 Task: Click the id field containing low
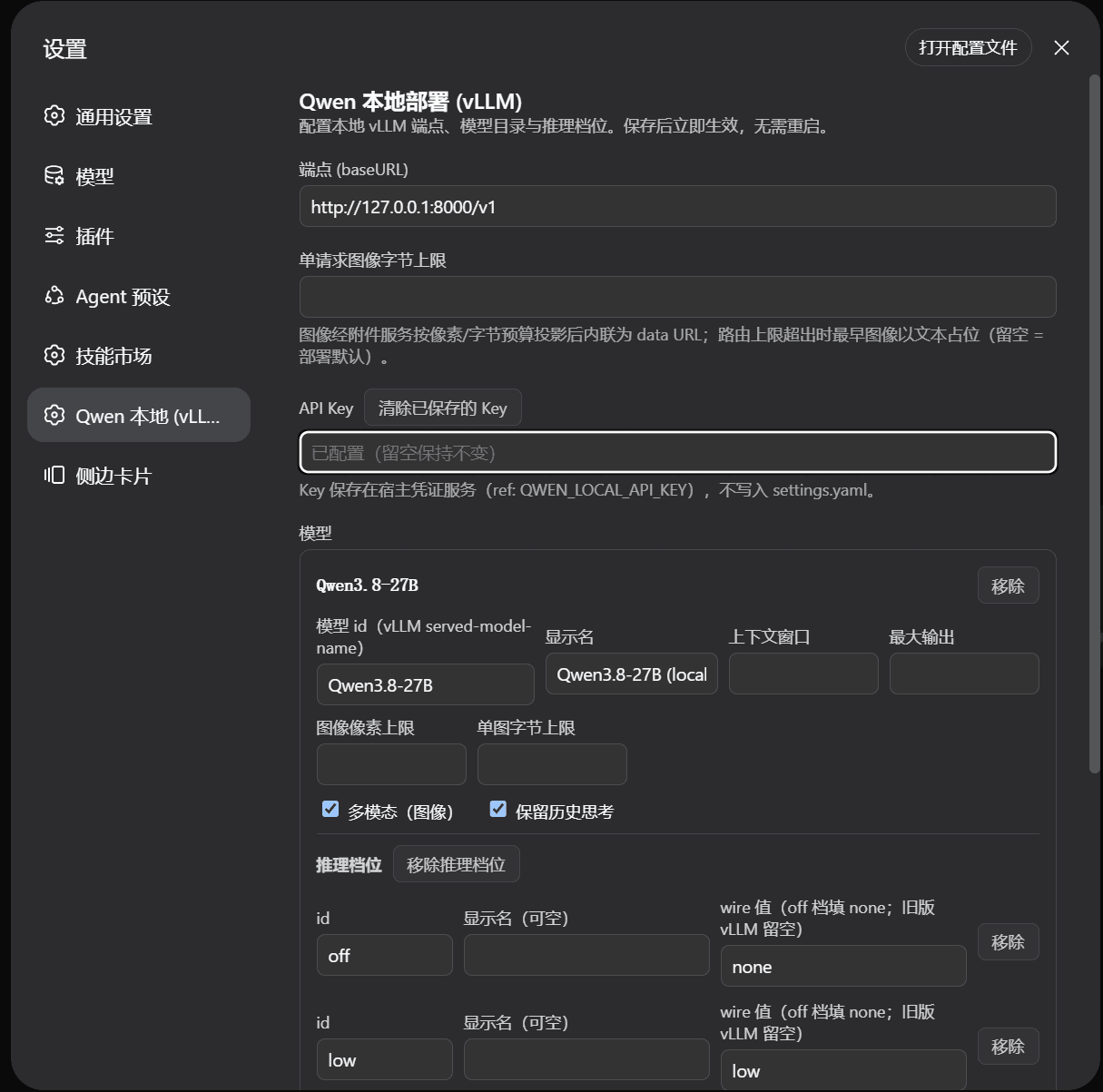click(x=384, y=1059)
